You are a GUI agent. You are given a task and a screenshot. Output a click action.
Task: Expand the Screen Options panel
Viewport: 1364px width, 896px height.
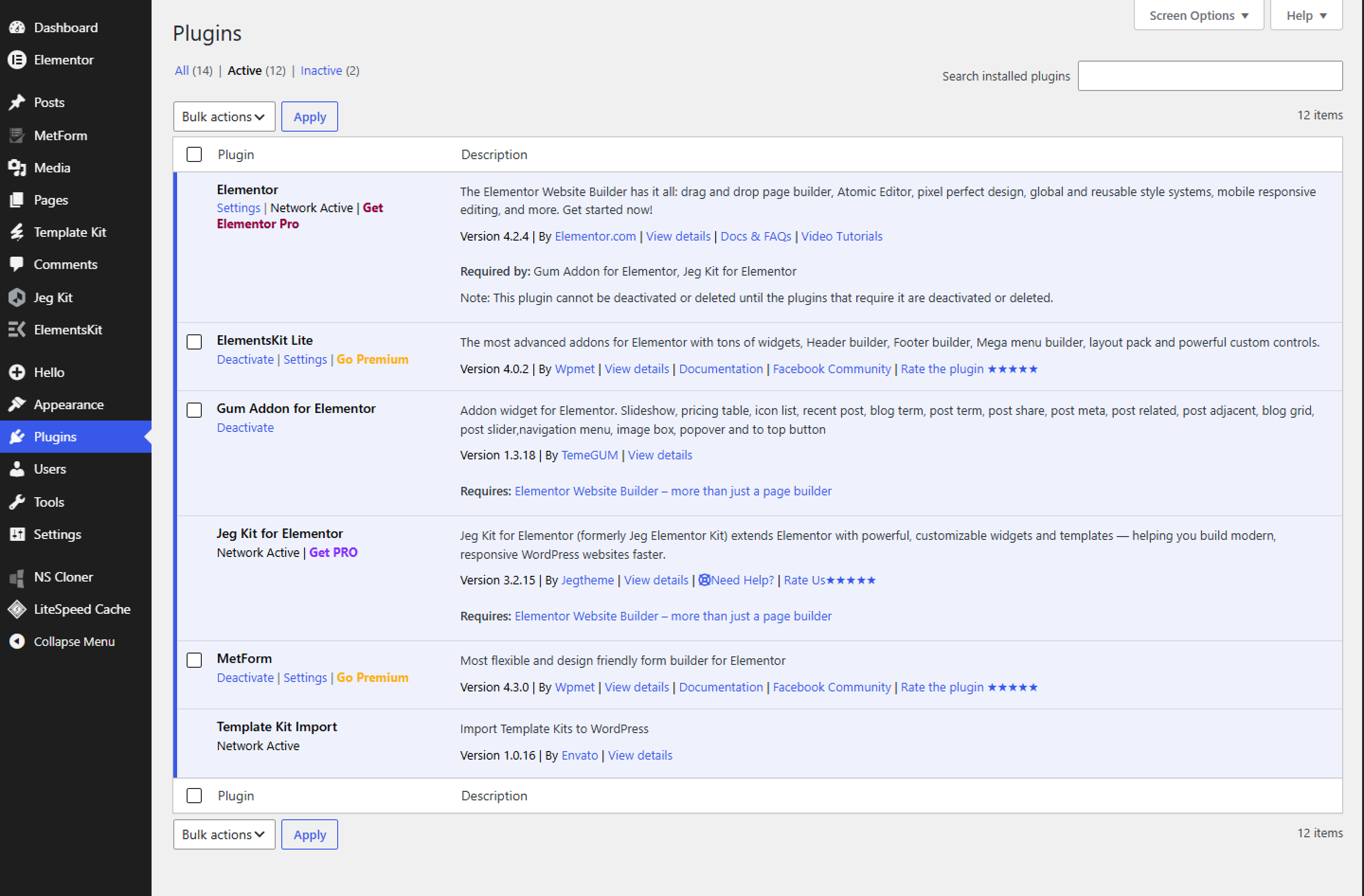coord(1199,15)
